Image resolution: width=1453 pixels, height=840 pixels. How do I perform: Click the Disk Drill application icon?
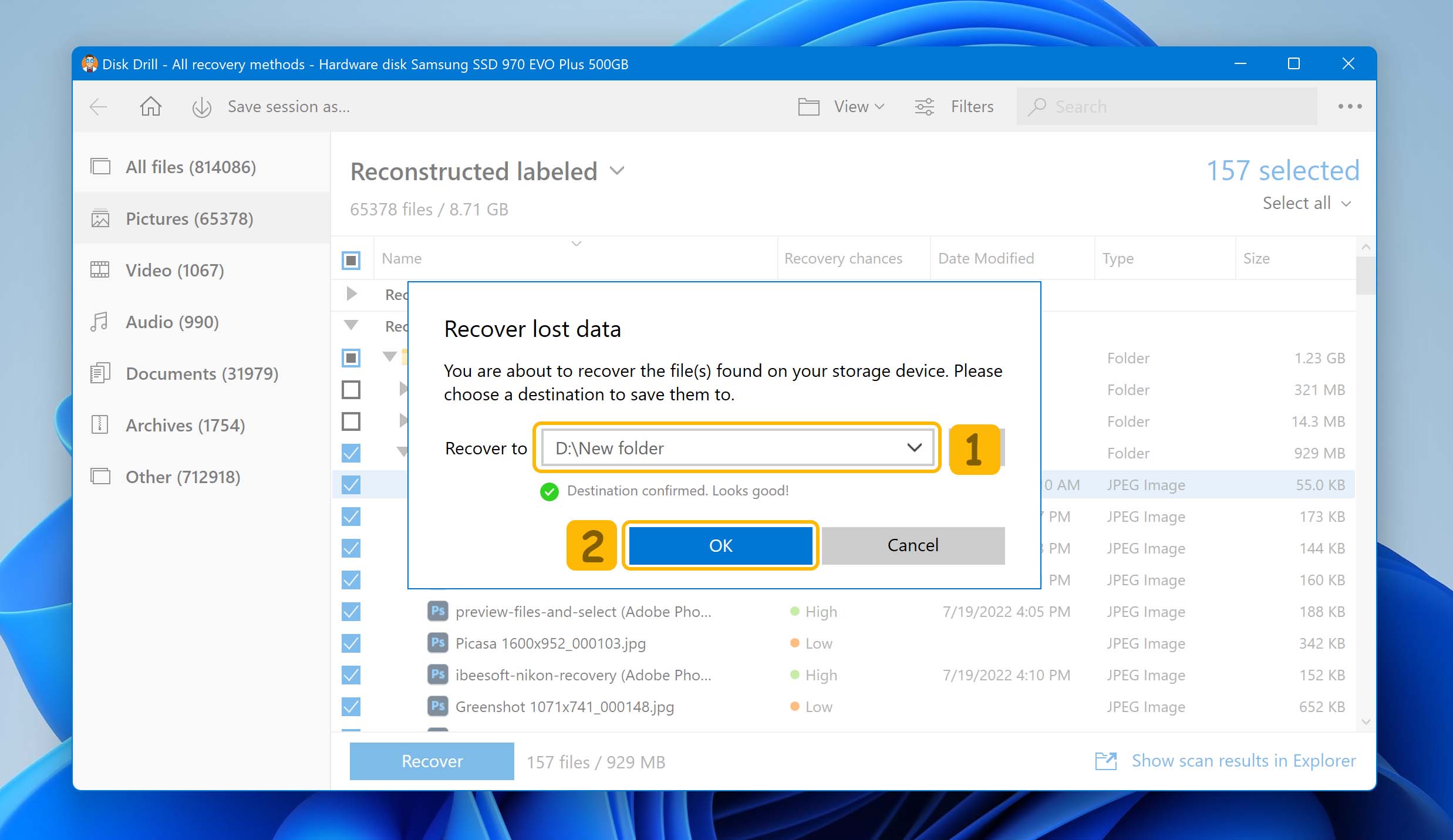point(89,63)
